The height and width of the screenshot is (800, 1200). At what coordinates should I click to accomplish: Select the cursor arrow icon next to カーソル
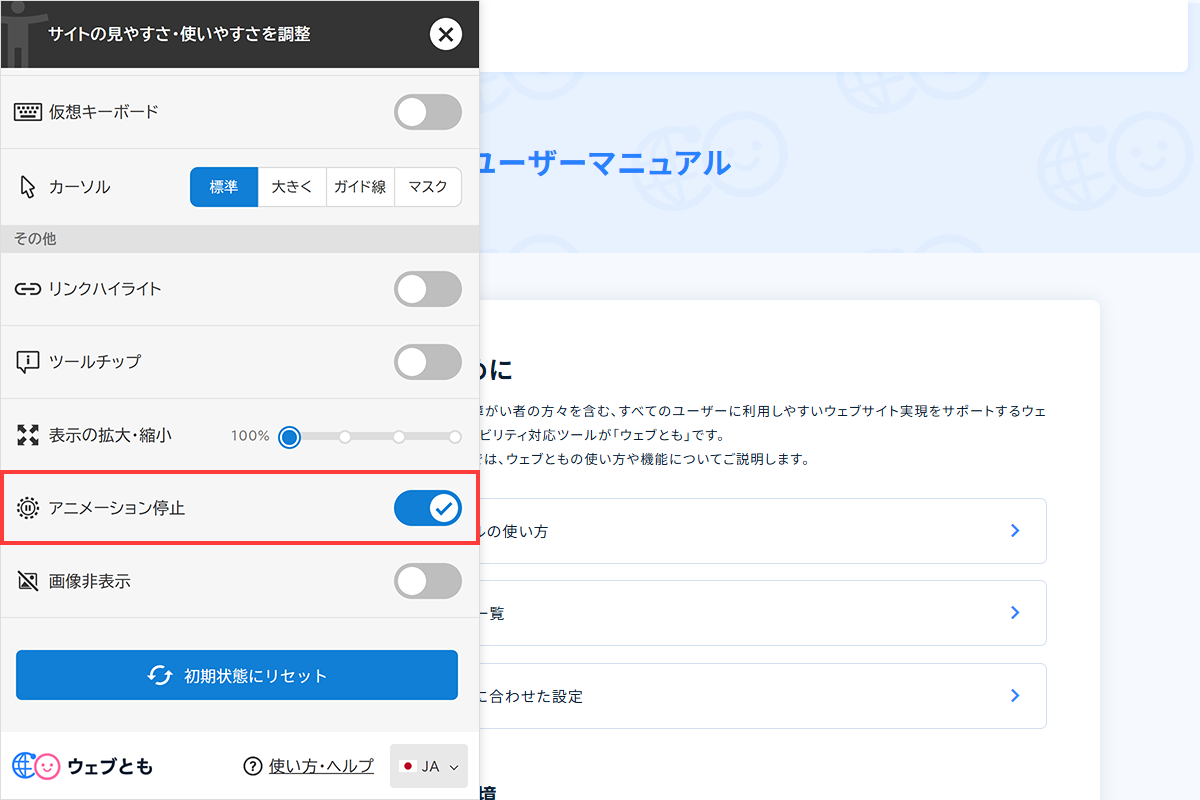(25, 186)
